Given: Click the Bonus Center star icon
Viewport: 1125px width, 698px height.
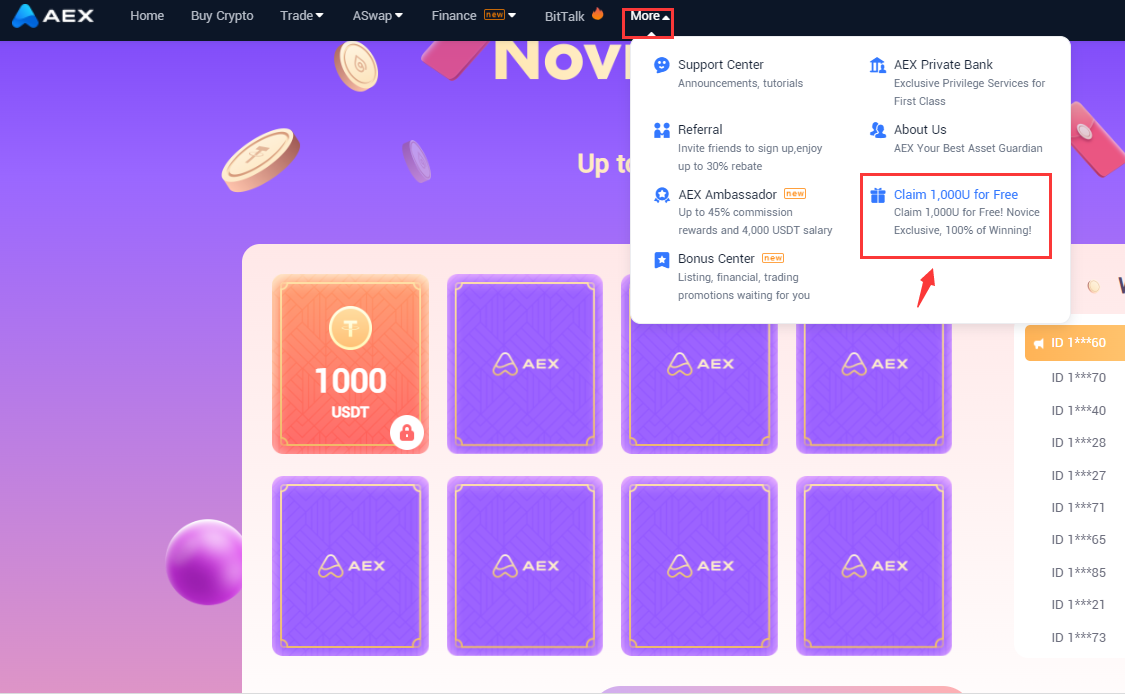Looking at the screenshot, I should pos(662,260).
